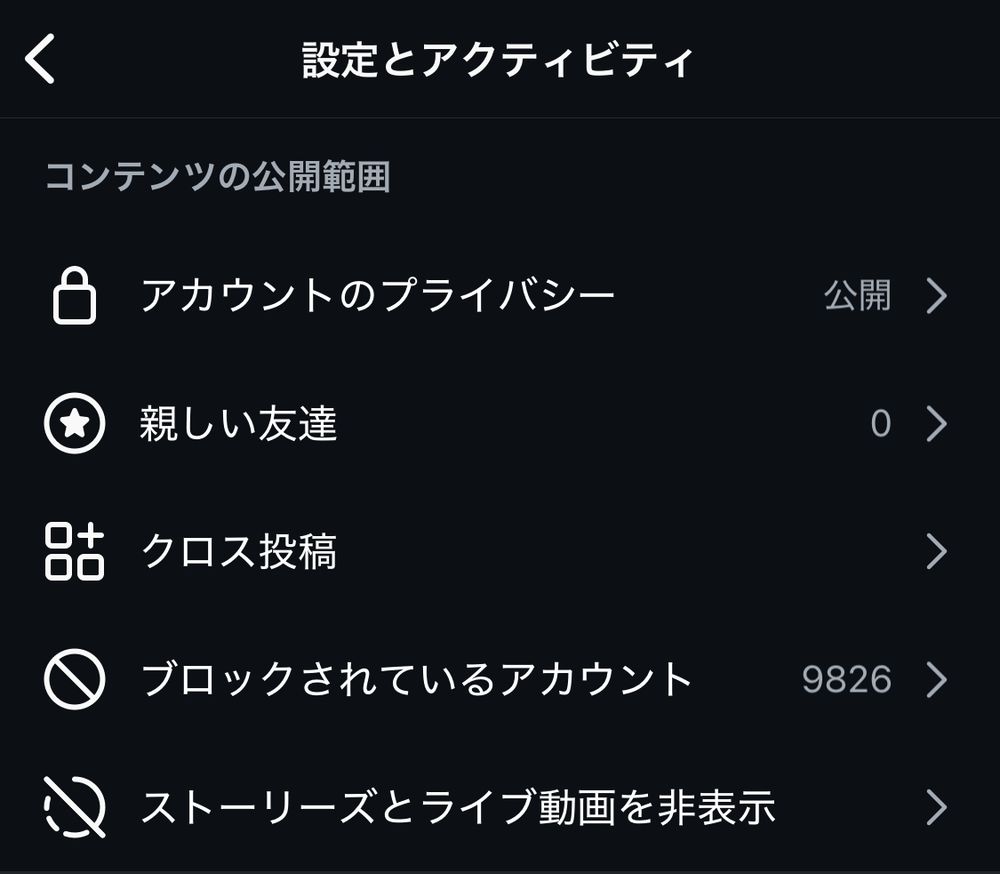Image resolution: width=1000 pixels, height=874 pixels.
Task: Click the 公開 status value
Action: [x=857, y=296]
